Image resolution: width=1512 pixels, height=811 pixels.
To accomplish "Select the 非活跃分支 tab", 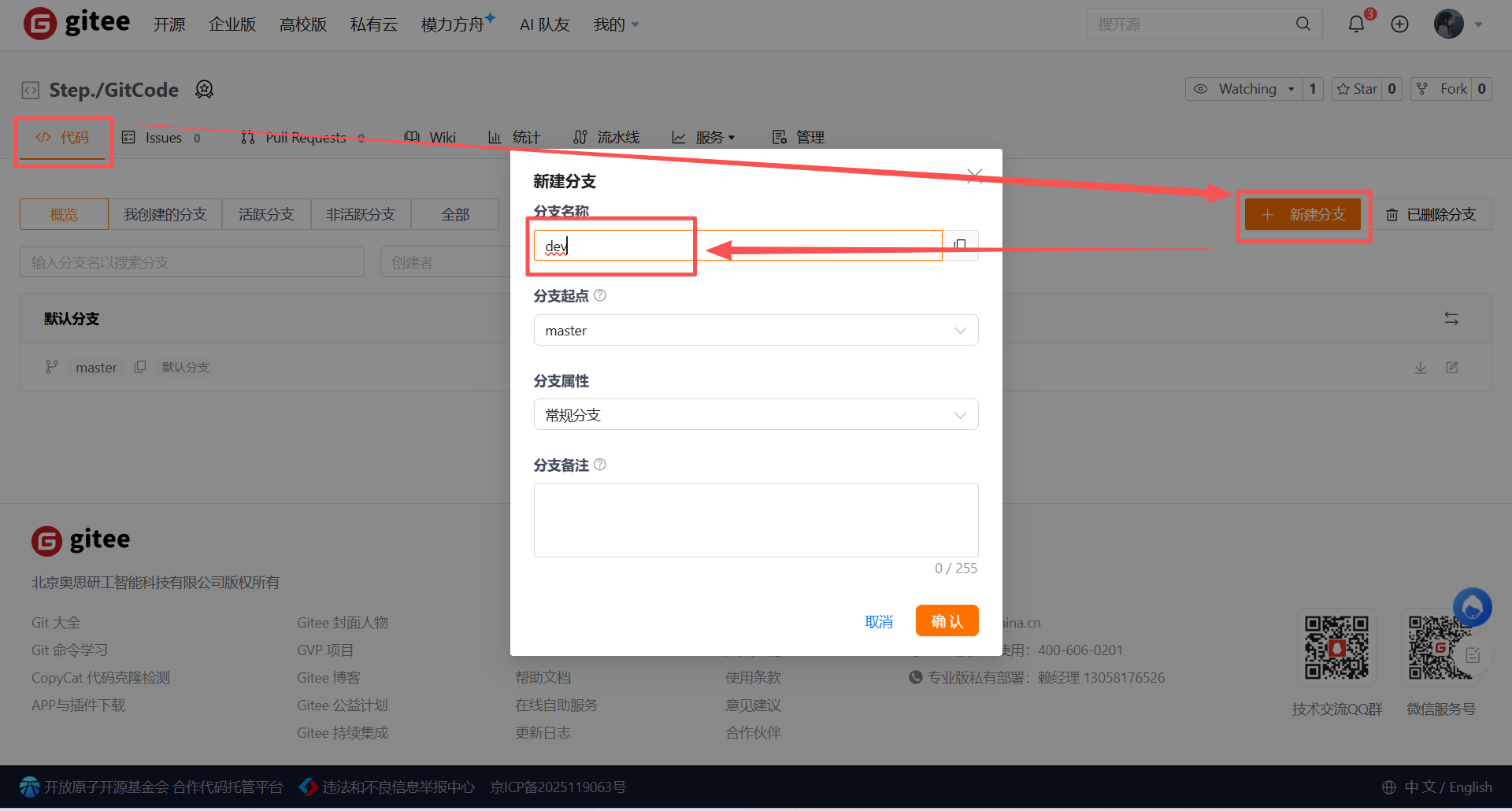I will point(361,214).
